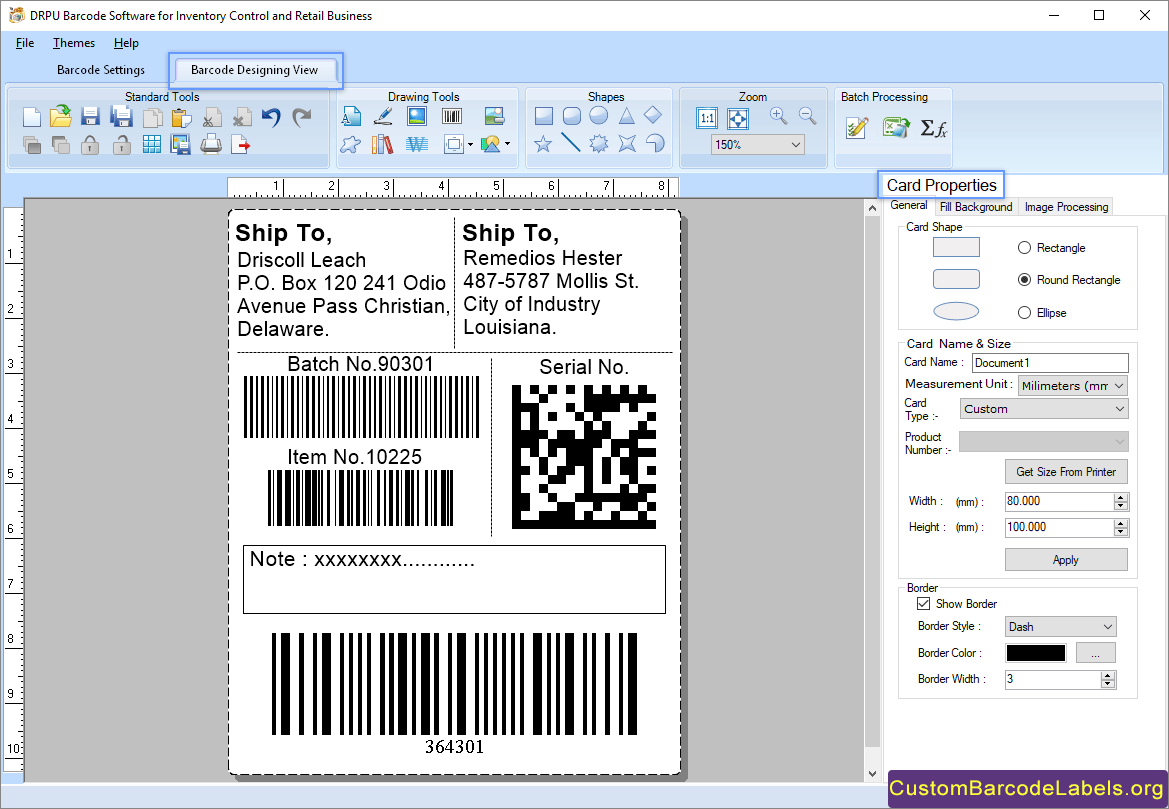Paste from clipboard icon
The height and width of the screenshot is (809, 1169).
(181, 118)
